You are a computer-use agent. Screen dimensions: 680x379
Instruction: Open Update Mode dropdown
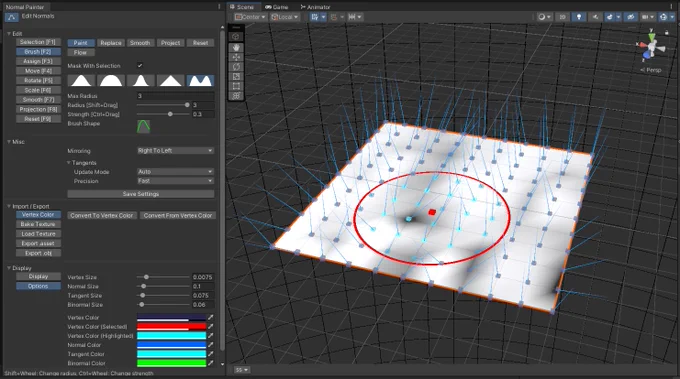pyautogui.click(x=175, y=172)
